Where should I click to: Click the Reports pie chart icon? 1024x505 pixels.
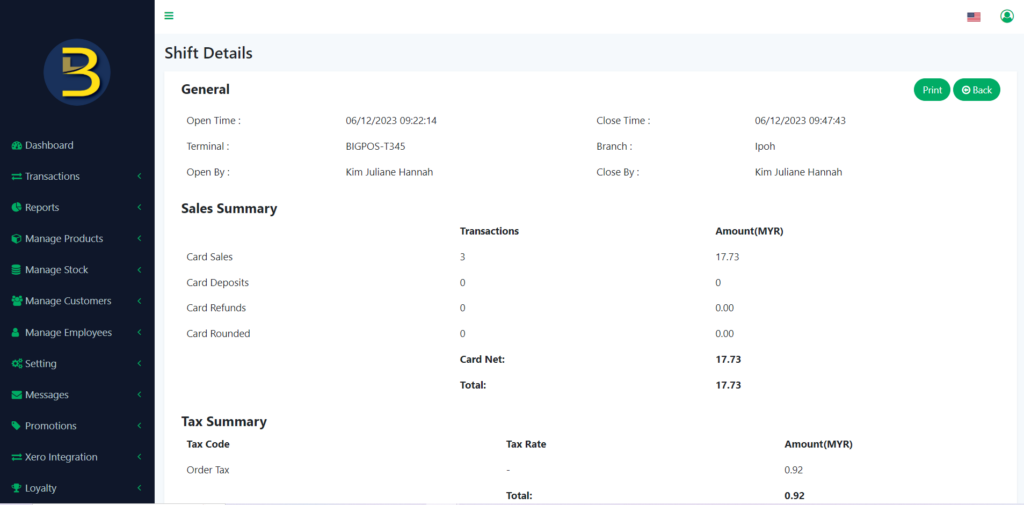point(16,208)
